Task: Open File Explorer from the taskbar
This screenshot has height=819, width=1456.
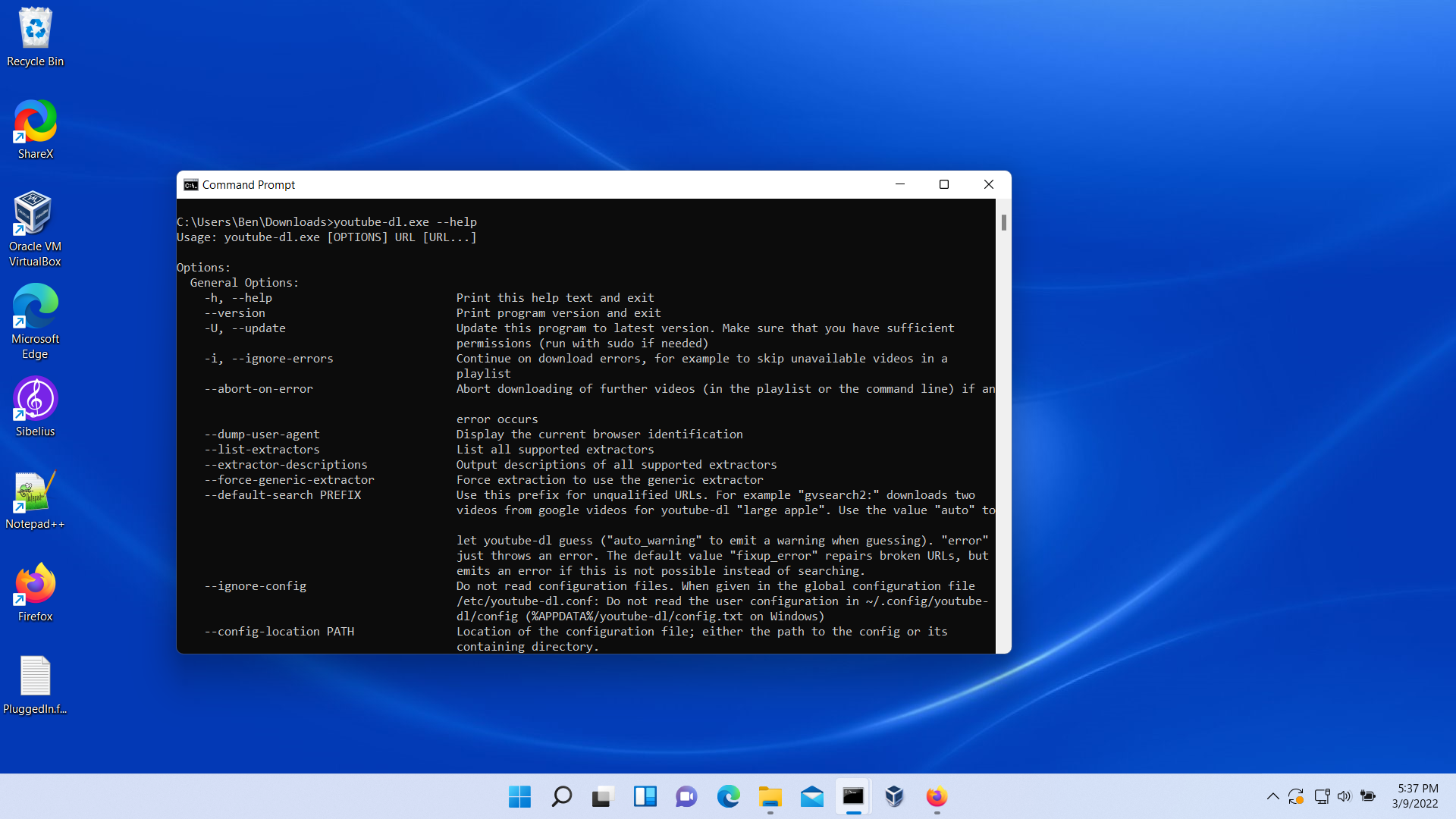Action: point(770,796)
